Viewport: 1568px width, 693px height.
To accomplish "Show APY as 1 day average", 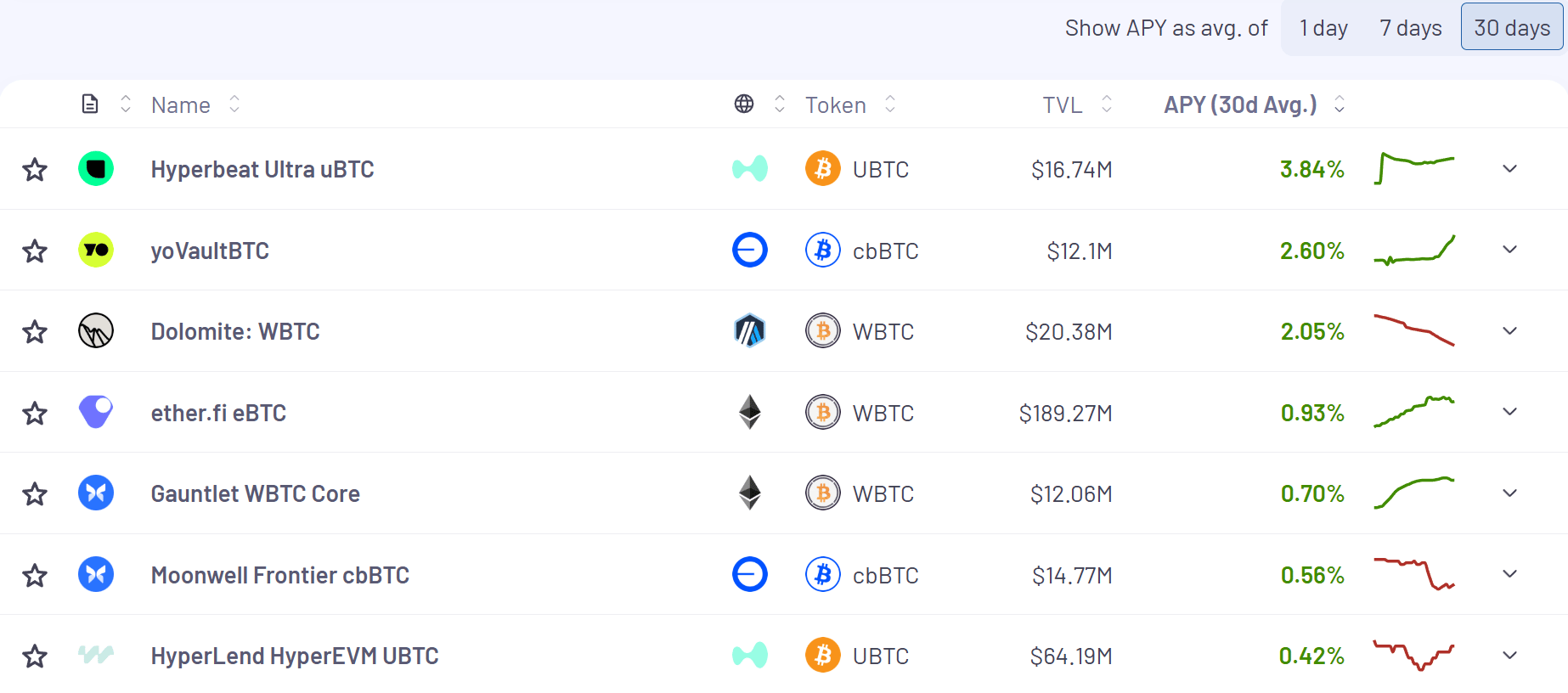I will 1323,28.
